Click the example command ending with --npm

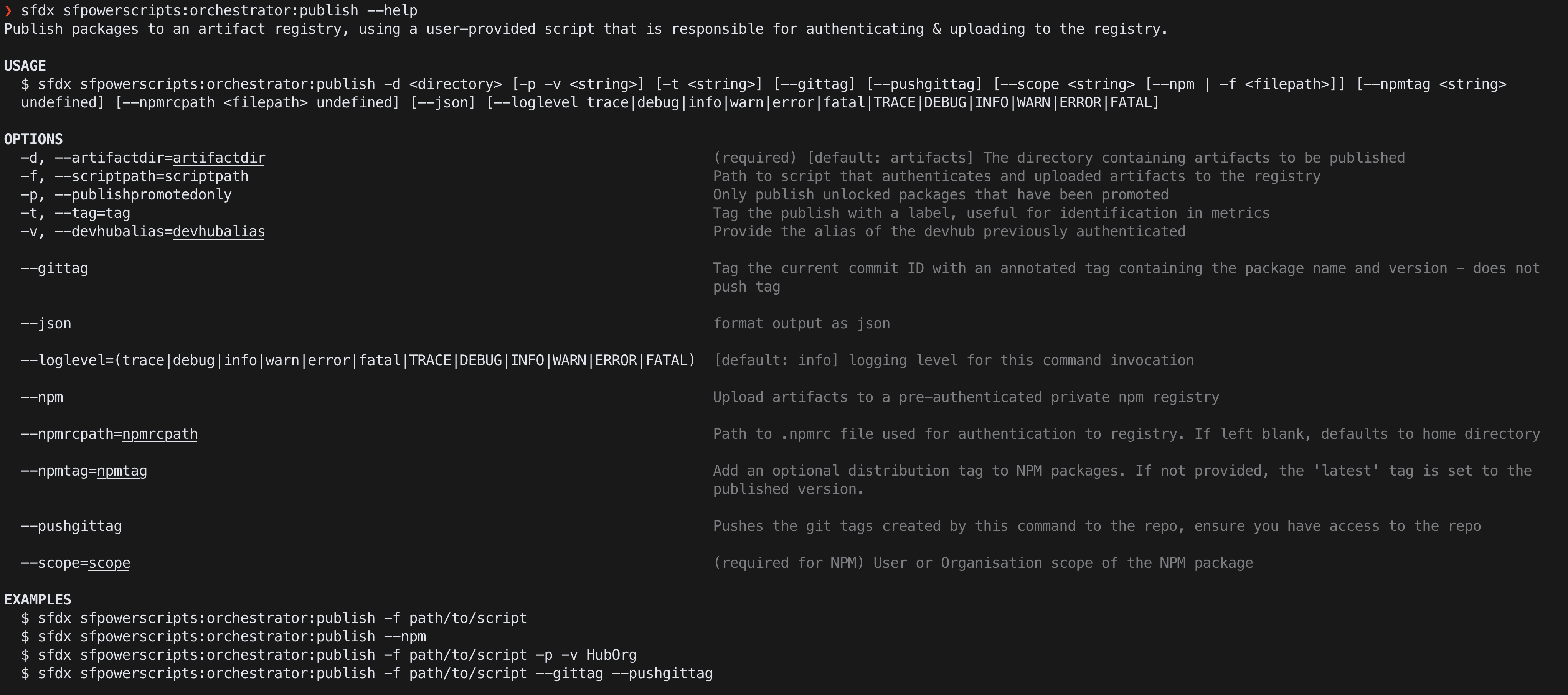click(223, 637)
